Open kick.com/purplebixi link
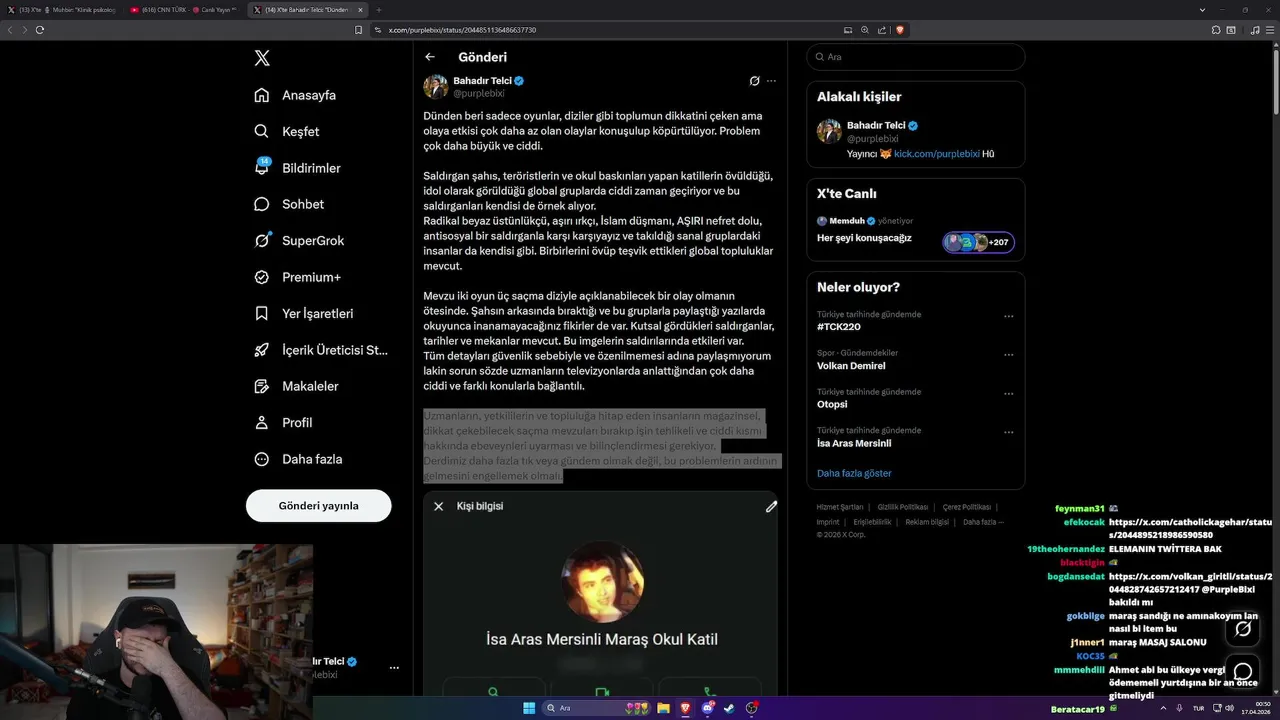1280x720 pixels. coord(937,154)
